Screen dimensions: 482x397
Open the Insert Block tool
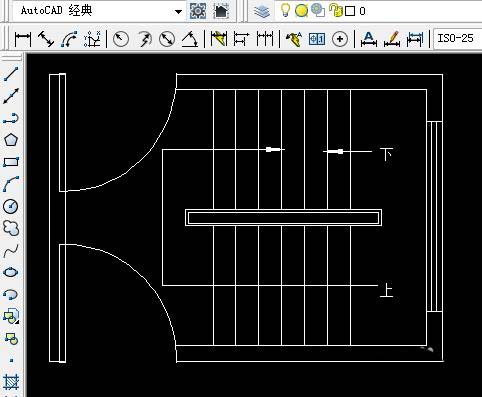click(x=11, y=316)
